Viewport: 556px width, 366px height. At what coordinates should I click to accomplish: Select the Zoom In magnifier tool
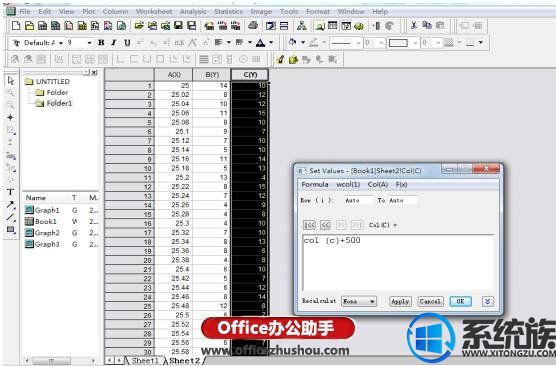[x=10, y=93]
